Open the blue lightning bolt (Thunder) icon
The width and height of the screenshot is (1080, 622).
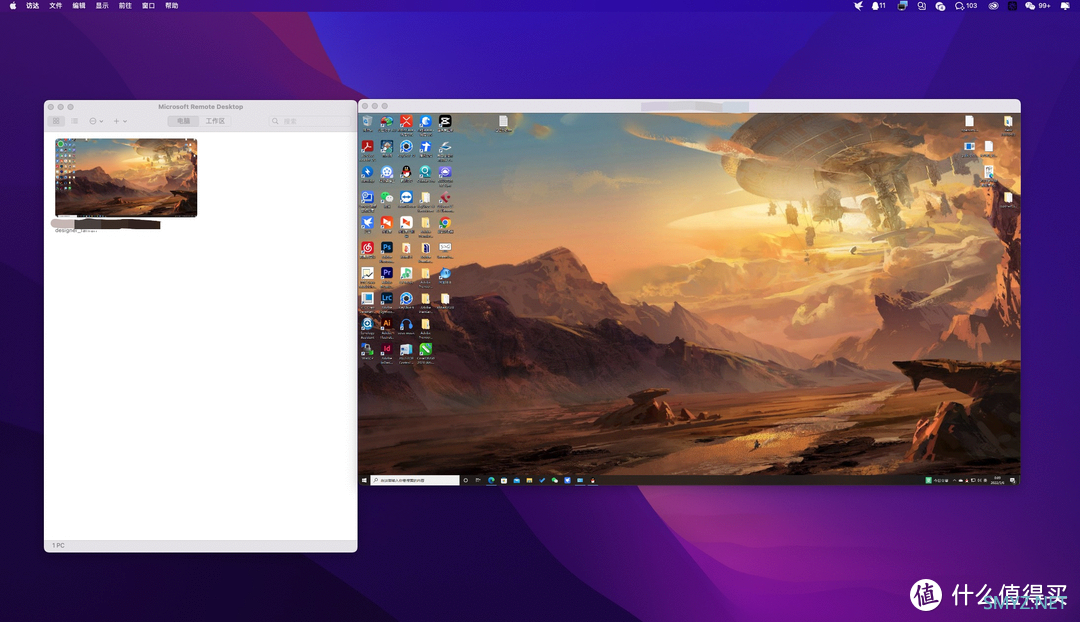(367, 172)
